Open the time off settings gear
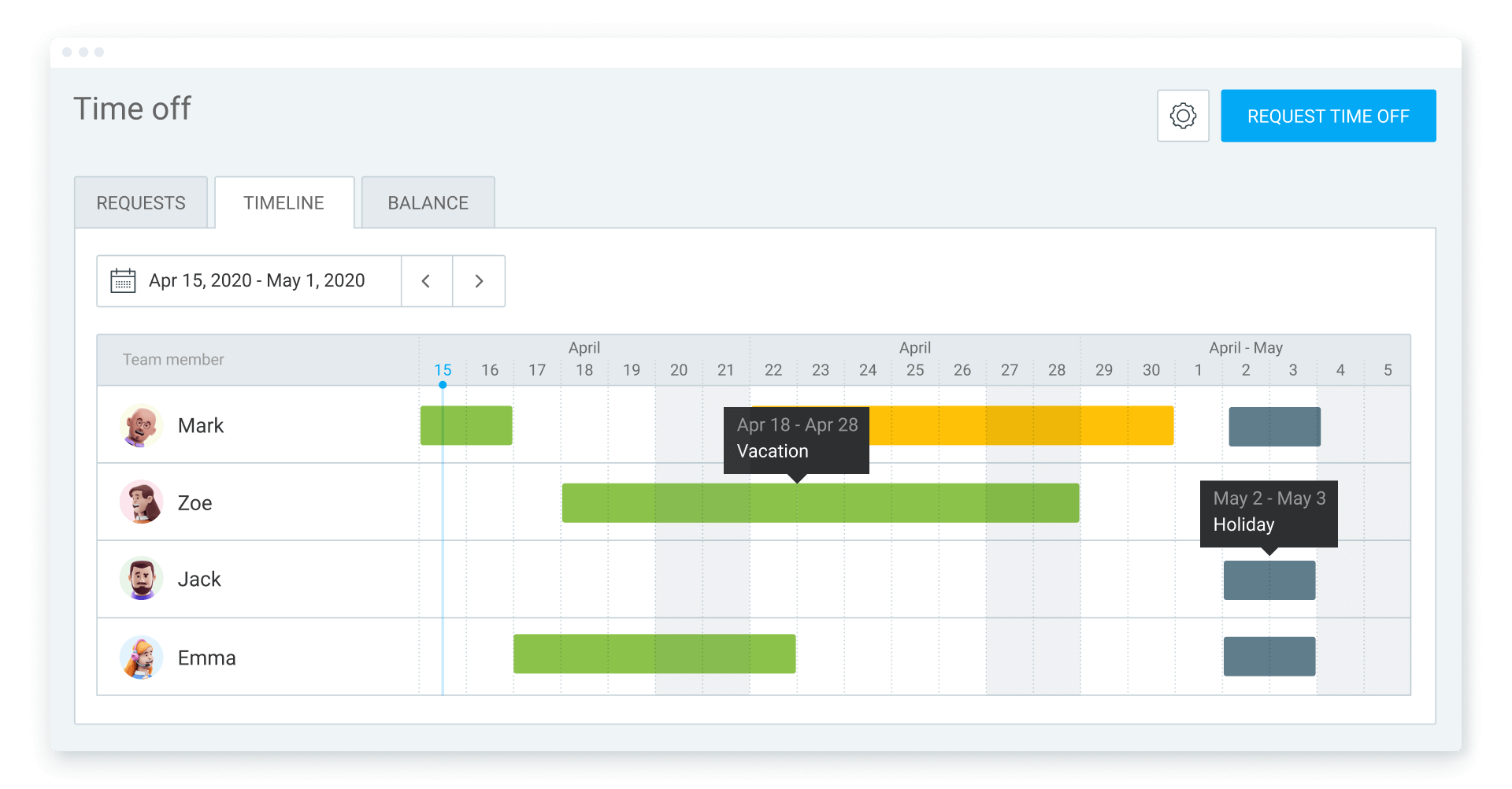 1182,116
